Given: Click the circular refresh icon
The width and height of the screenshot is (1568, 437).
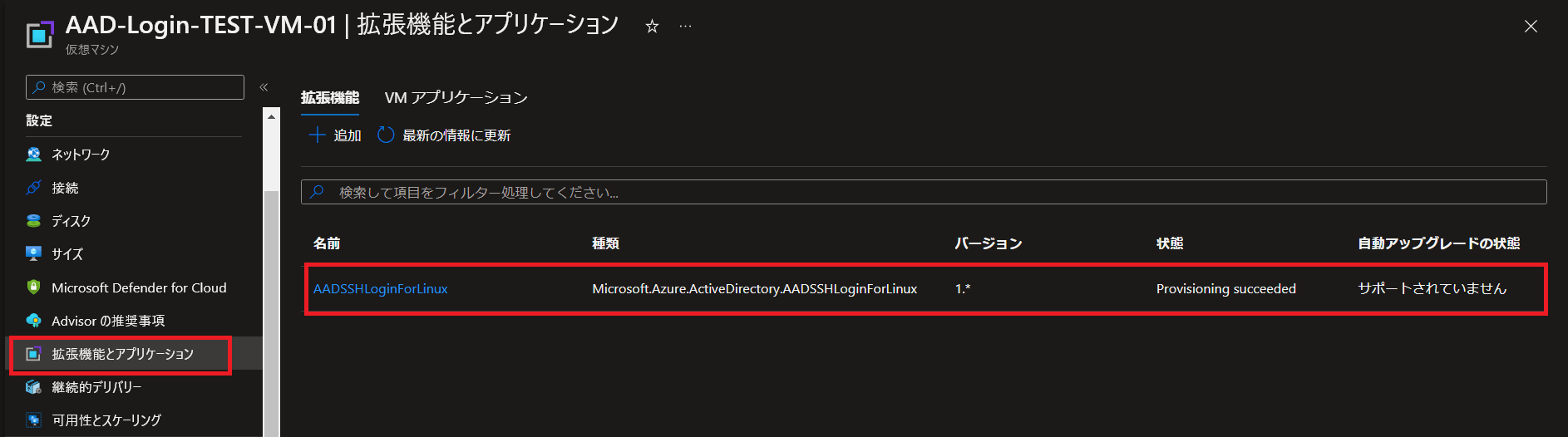Looking at the screenshot, I should [386, 135].
